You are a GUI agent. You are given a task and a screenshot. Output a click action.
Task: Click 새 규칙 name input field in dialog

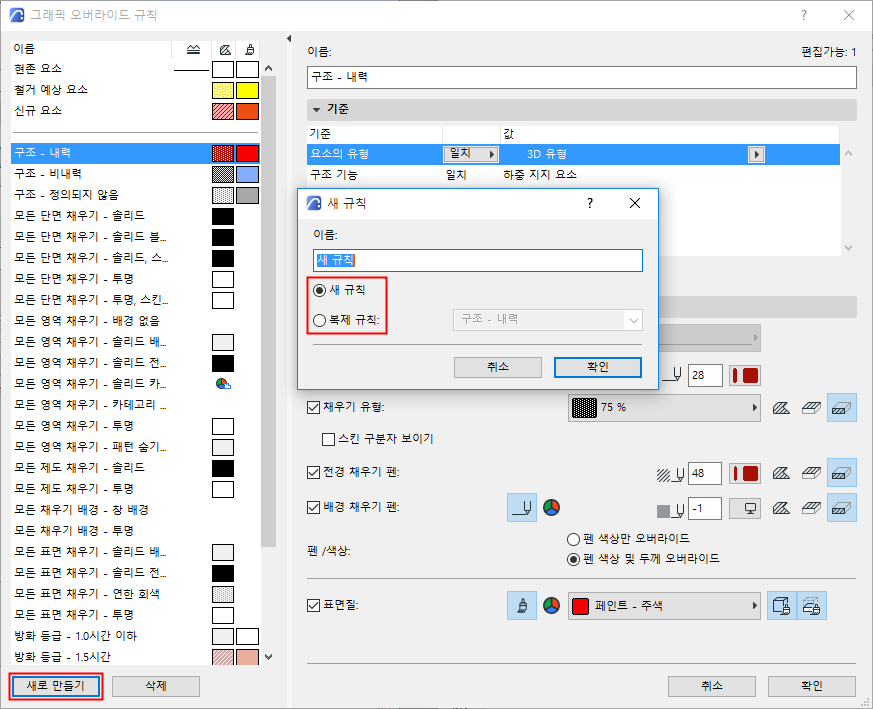tap(478, 260)
